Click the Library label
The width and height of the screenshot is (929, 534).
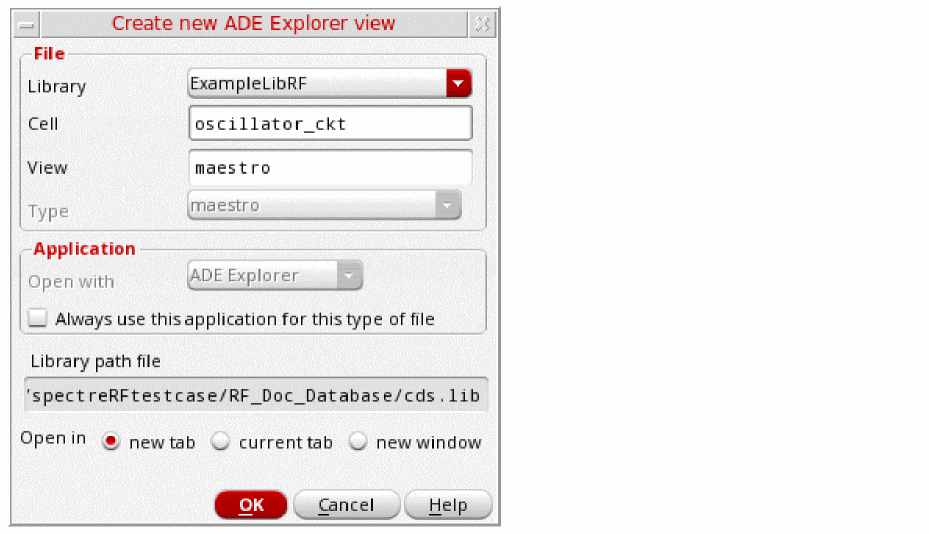[57, 87]
